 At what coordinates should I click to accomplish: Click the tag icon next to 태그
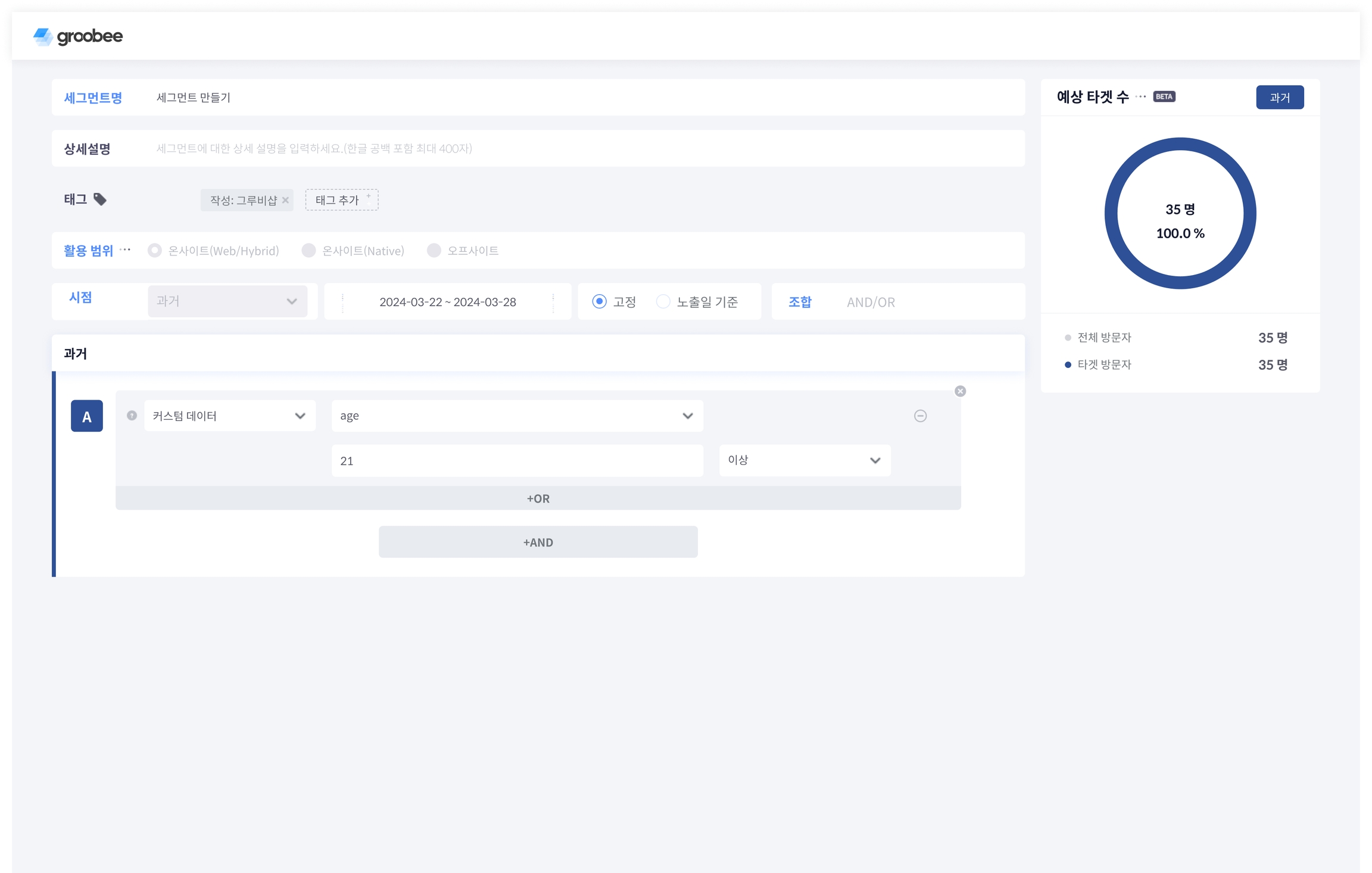tap(100, 199)
